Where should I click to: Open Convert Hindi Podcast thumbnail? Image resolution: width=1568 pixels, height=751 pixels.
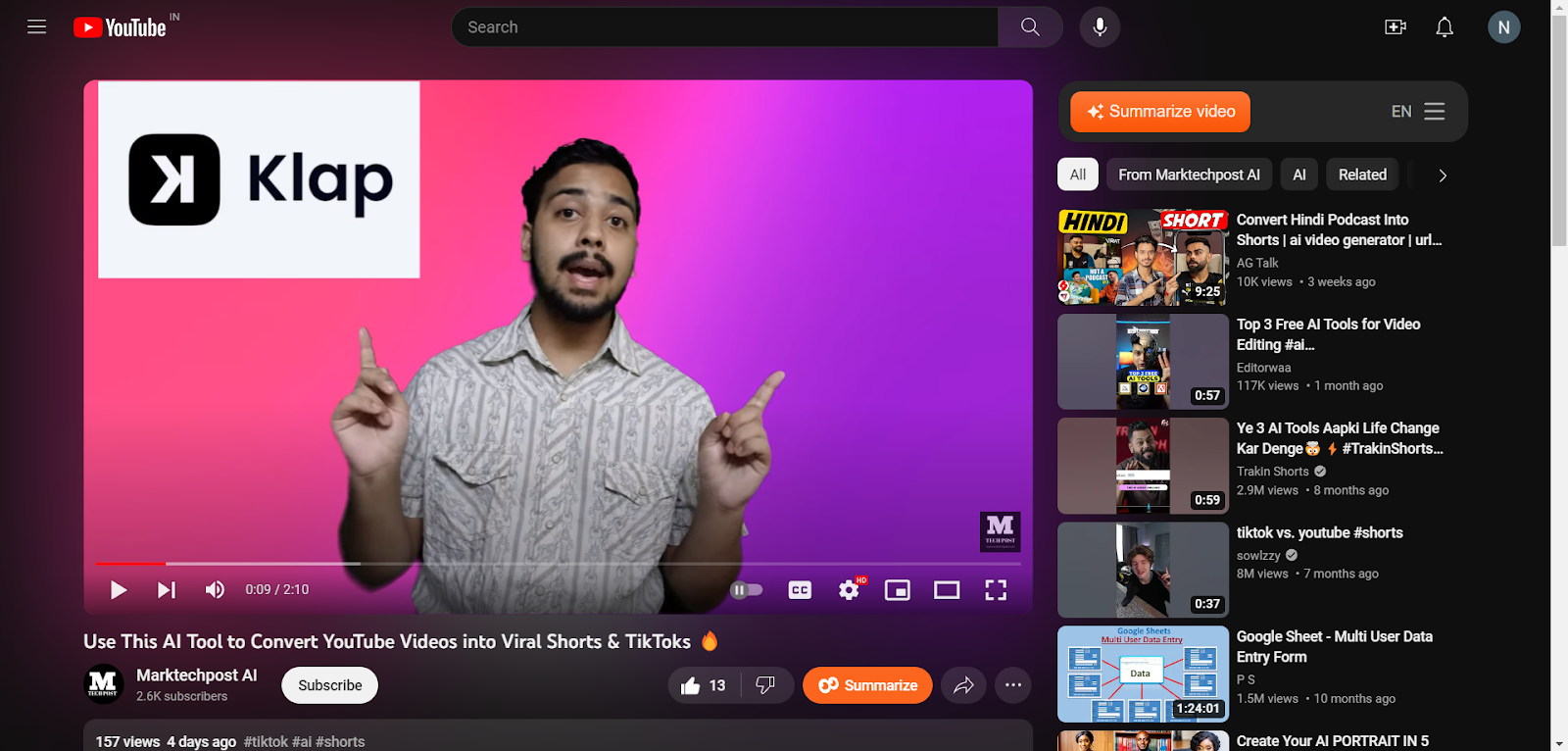1143,257
